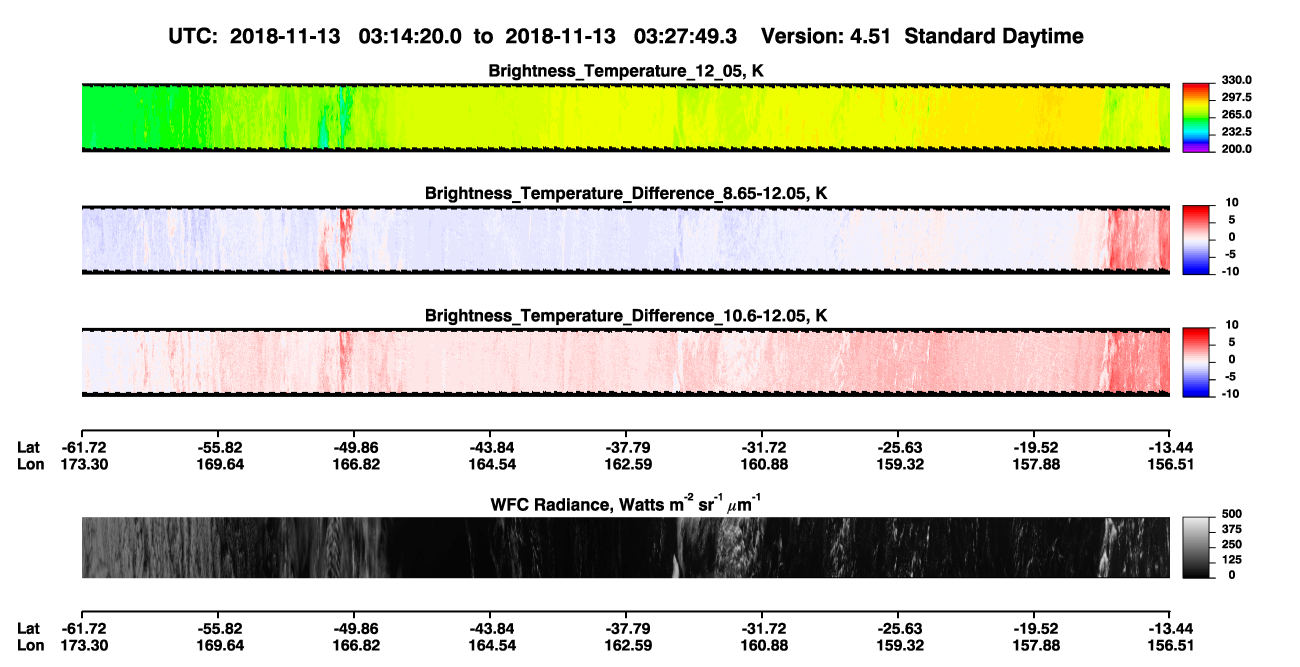Click latitude '-13.44' on the axis above WFC panel
Screen dimensions: 1300x667
pyautogui.click(x=1170, y=447)
